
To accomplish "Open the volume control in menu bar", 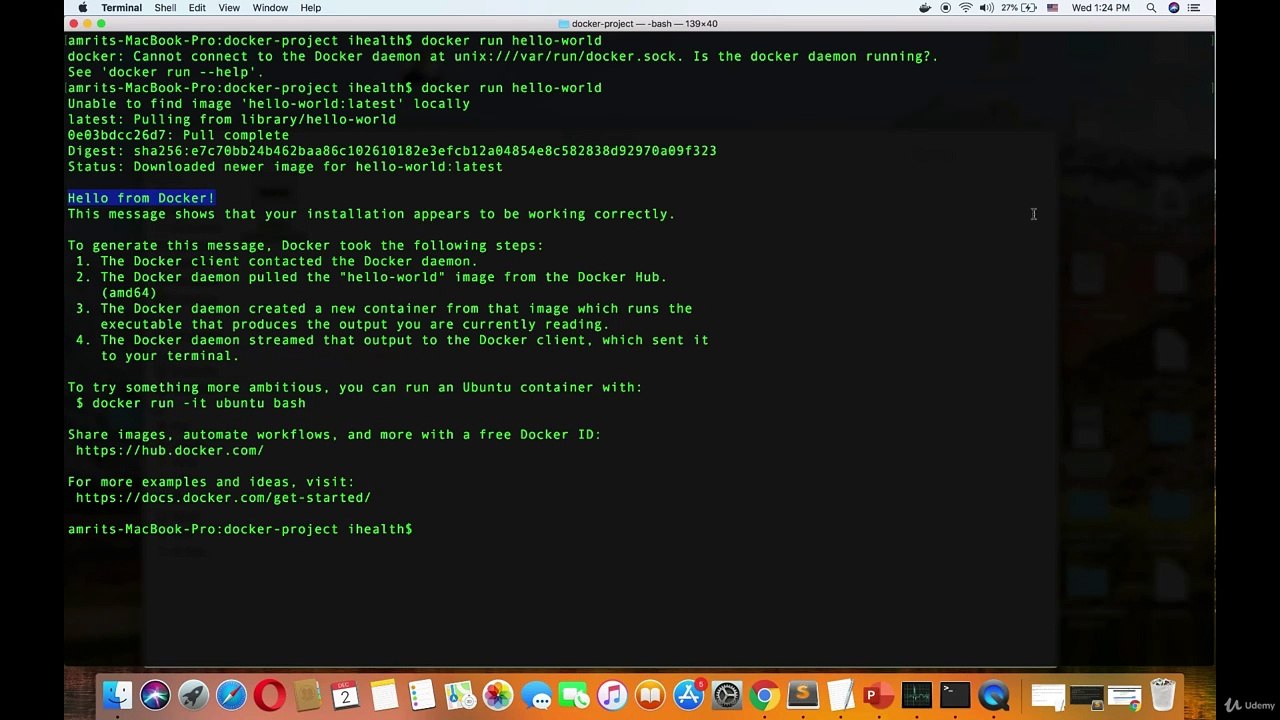I will click(x=987, y=8).
